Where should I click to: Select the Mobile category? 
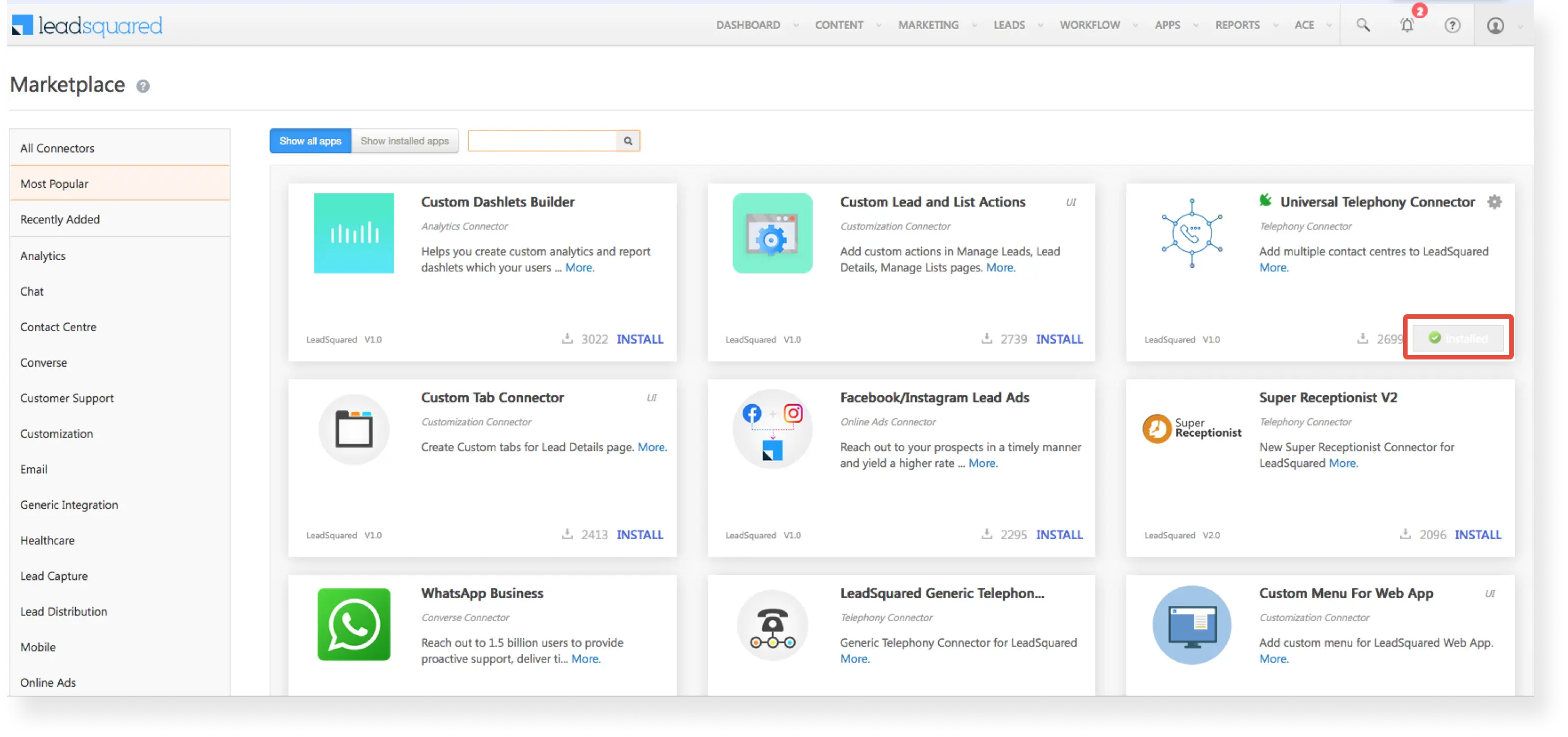120,648
